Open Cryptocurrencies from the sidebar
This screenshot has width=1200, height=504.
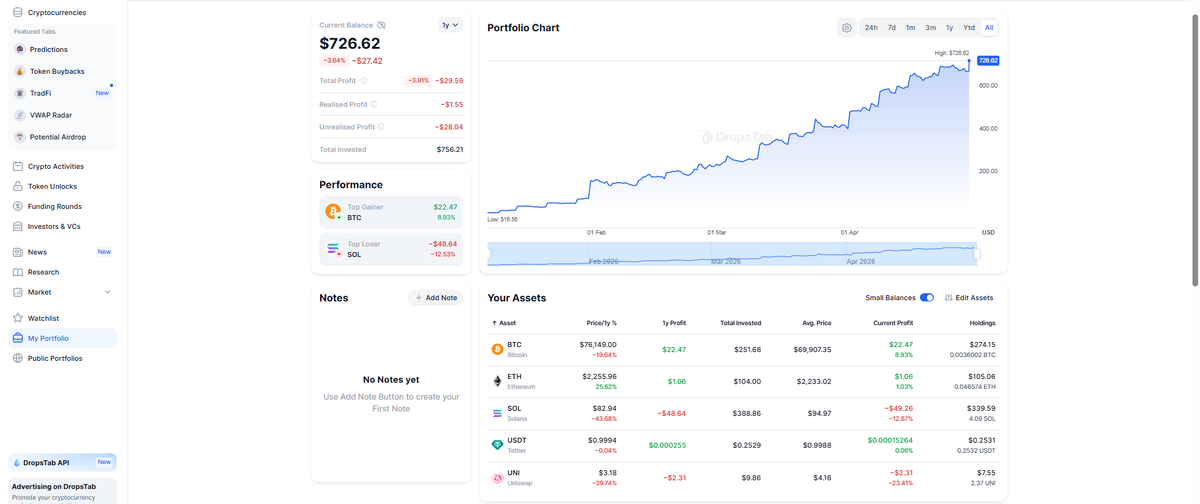click(57, 12)
